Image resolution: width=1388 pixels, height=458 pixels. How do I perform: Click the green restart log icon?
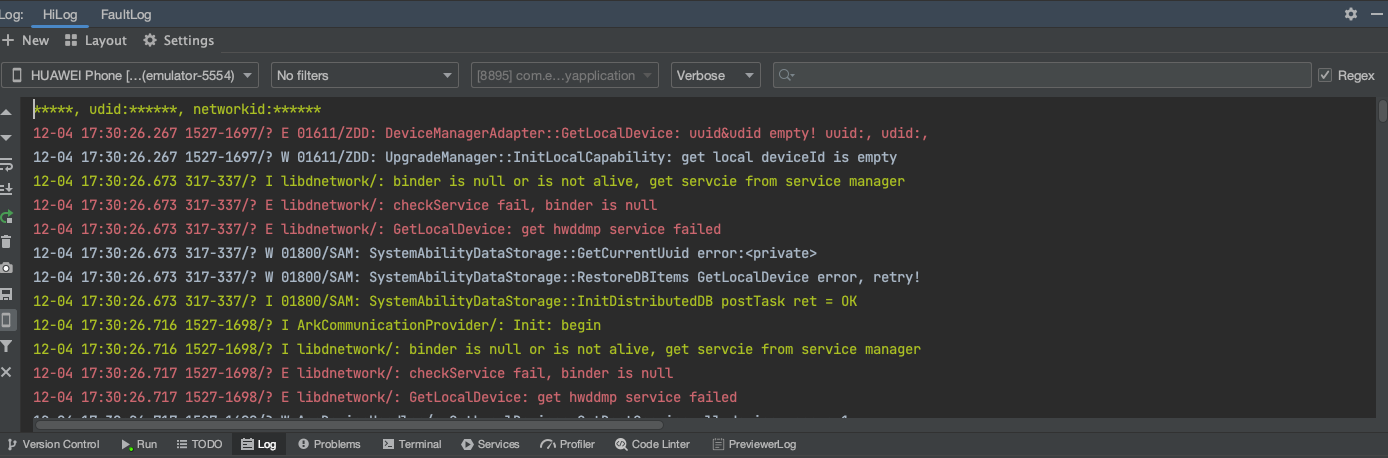[7, 216]
